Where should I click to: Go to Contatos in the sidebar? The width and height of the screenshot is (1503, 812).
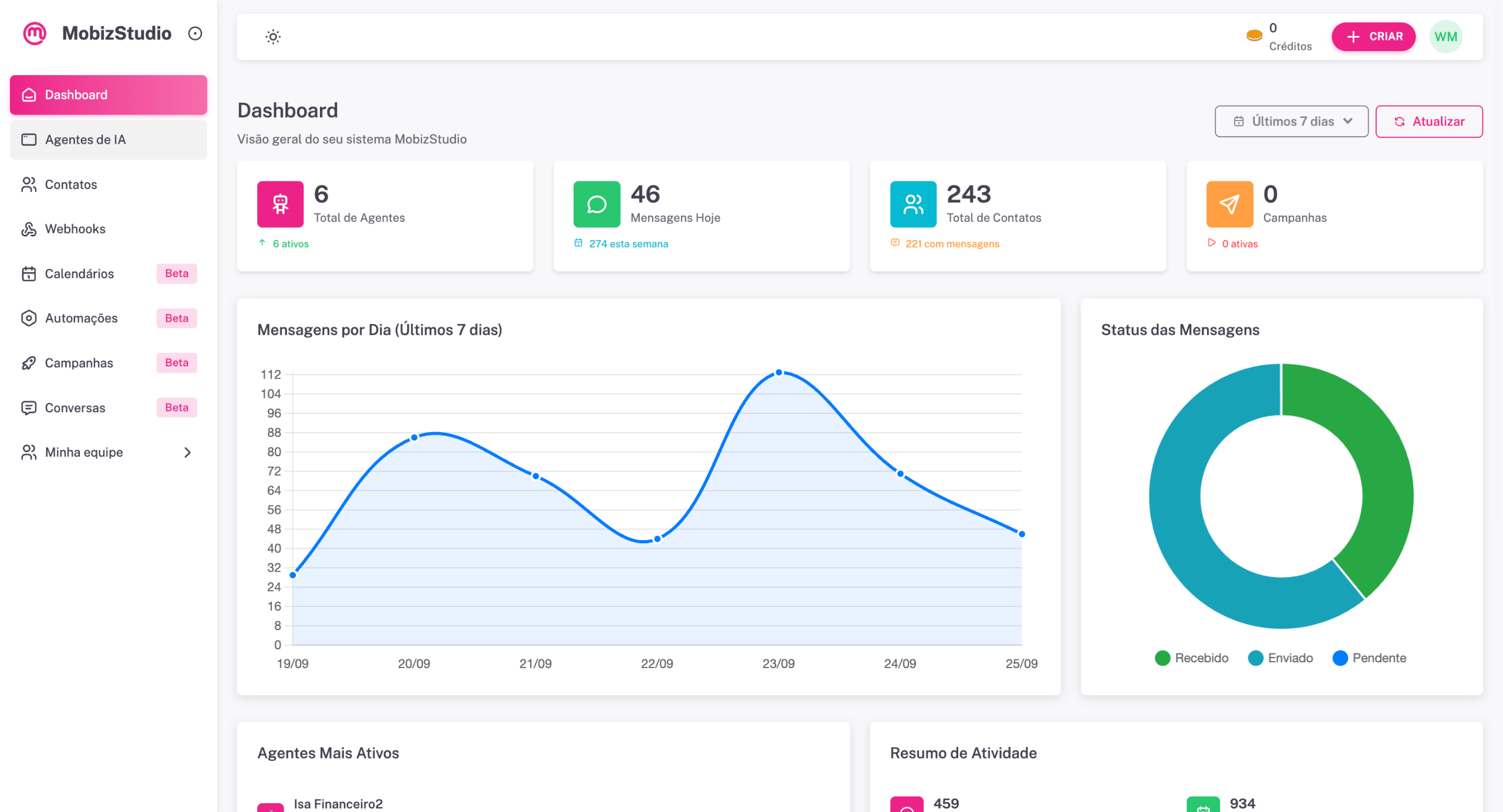click(x=70, y=184)
